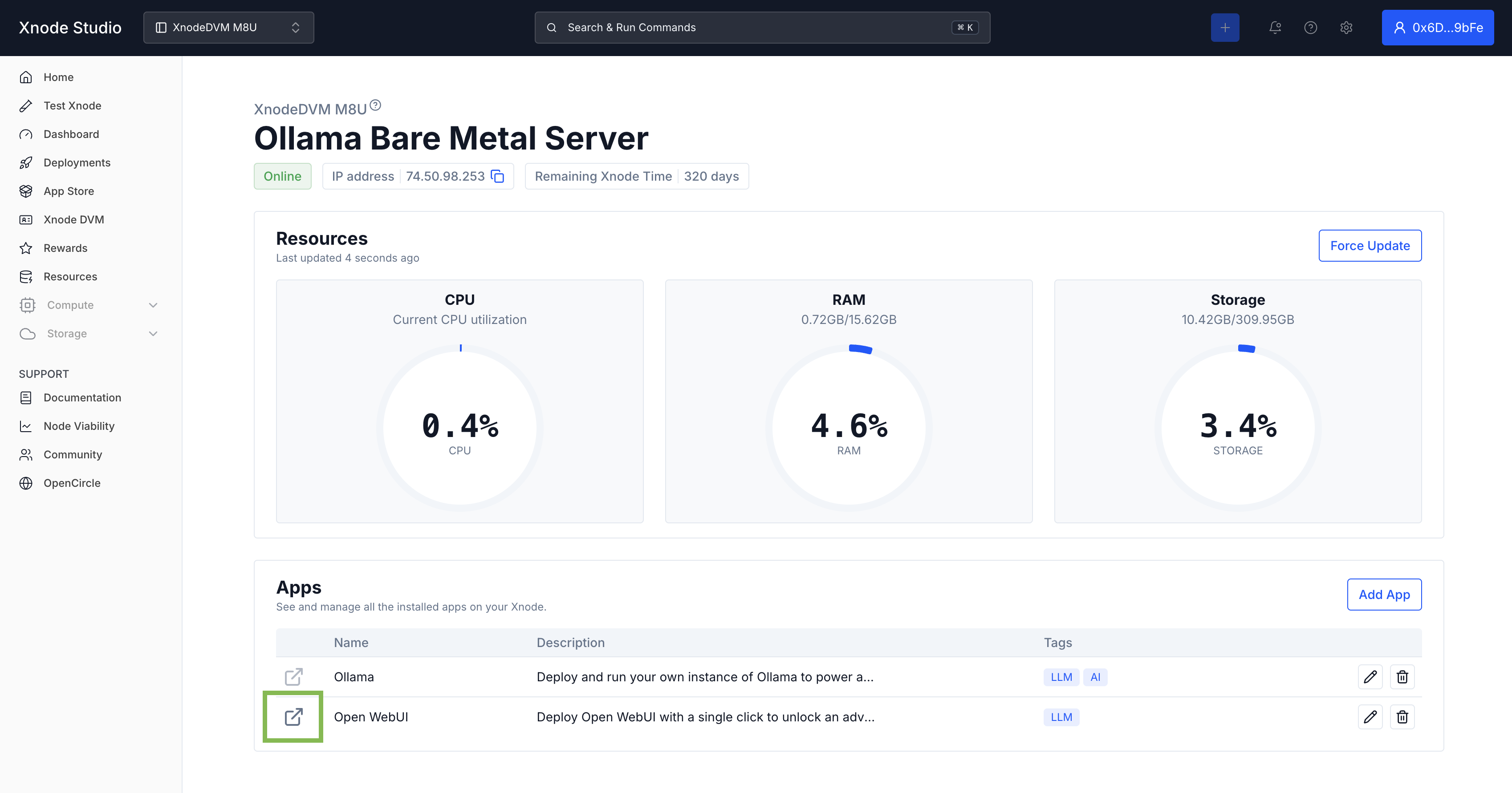This screenshot has width=1512, height=793.
Task: Go to App Store in sidebar
Action: pyautogui.click(x=69, y=191)
